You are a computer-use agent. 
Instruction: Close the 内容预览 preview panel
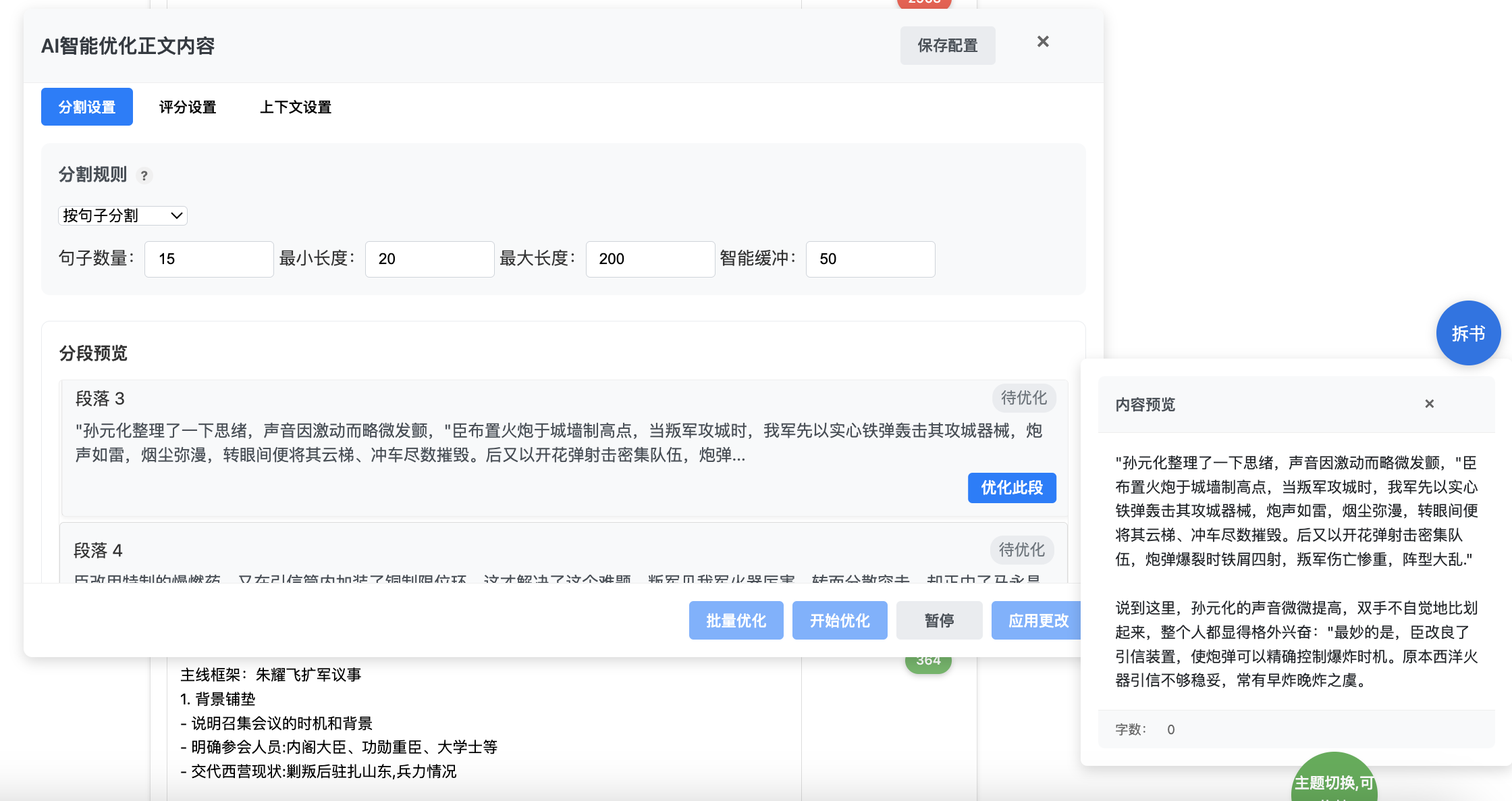(1429, 403)
